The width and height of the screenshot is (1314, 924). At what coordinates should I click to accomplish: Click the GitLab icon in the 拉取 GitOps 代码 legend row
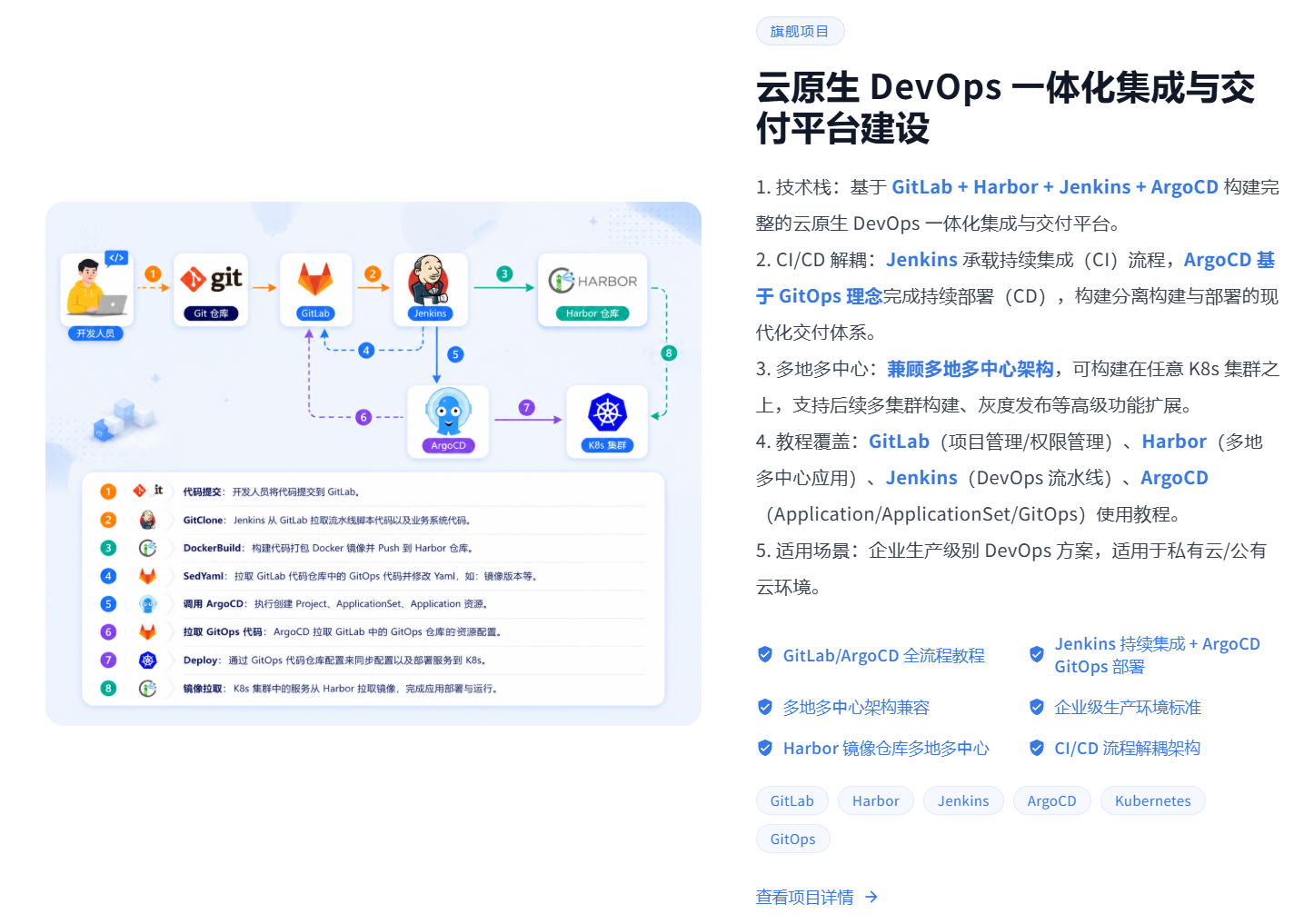147,631
